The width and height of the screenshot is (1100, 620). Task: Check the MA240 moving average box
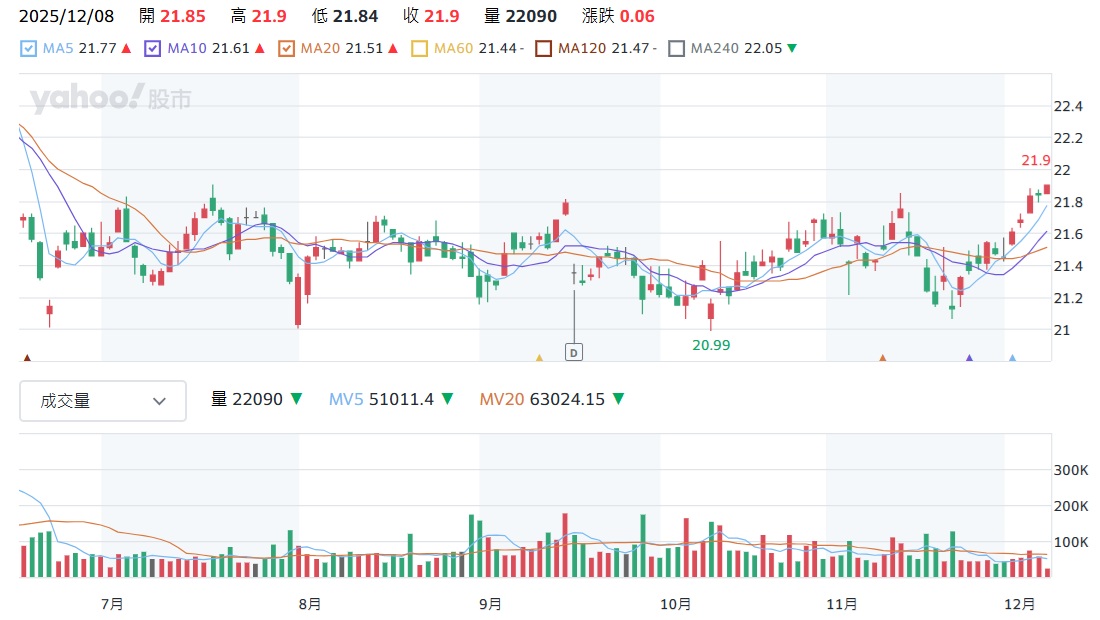point(677,48)
